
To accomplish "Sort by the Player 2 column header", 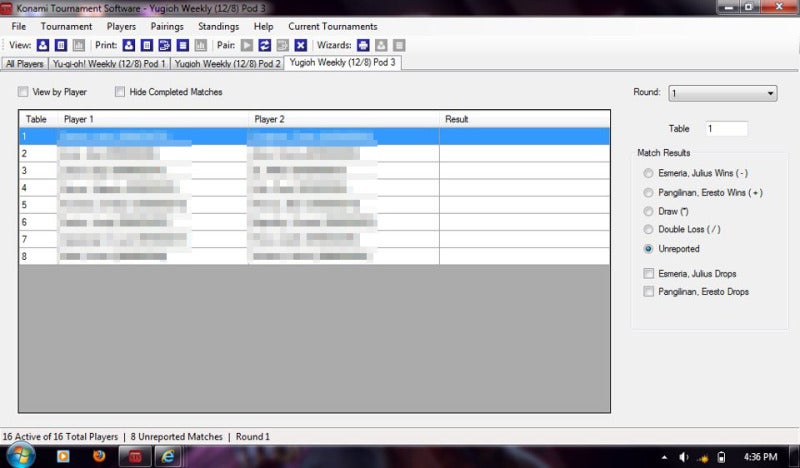I will click(344, 119).
